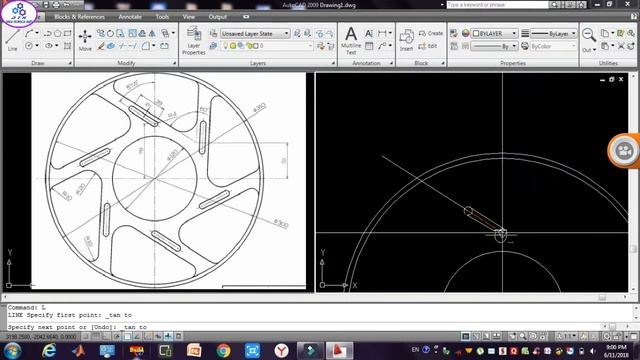Open the layer 0 selection dropdown
640x360 pixels.
(x=267, y=46)
